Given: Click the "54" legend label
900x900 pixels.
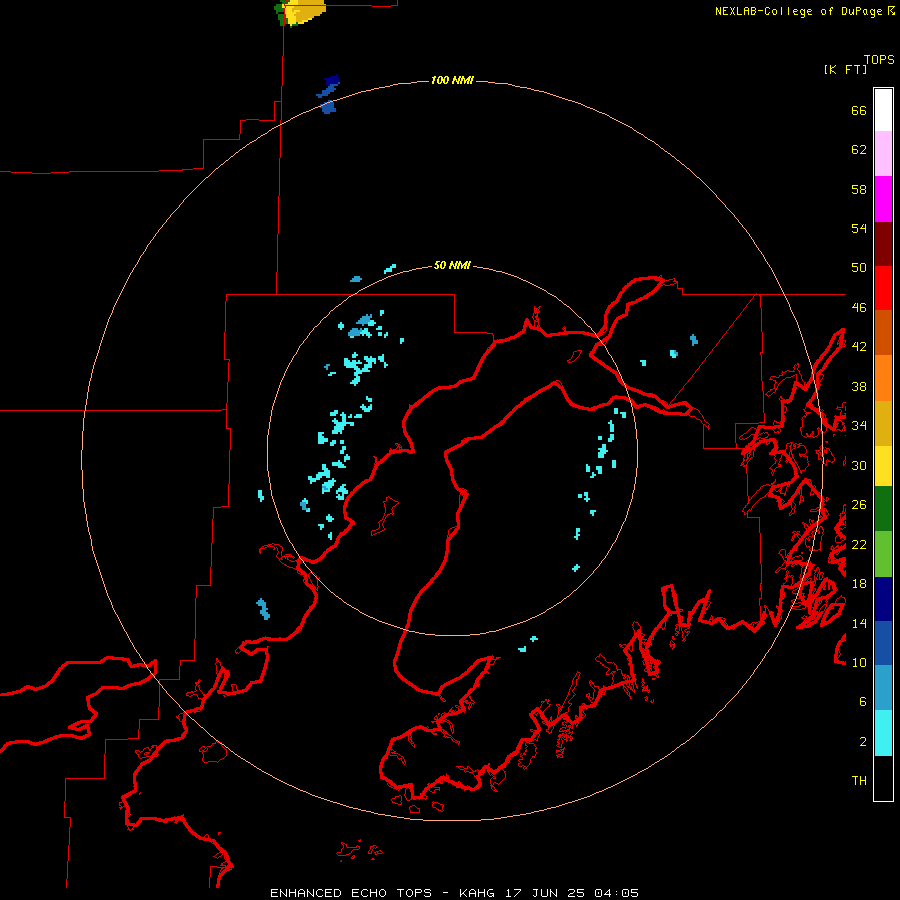Looking at the screenshot, I should [859, 229].
